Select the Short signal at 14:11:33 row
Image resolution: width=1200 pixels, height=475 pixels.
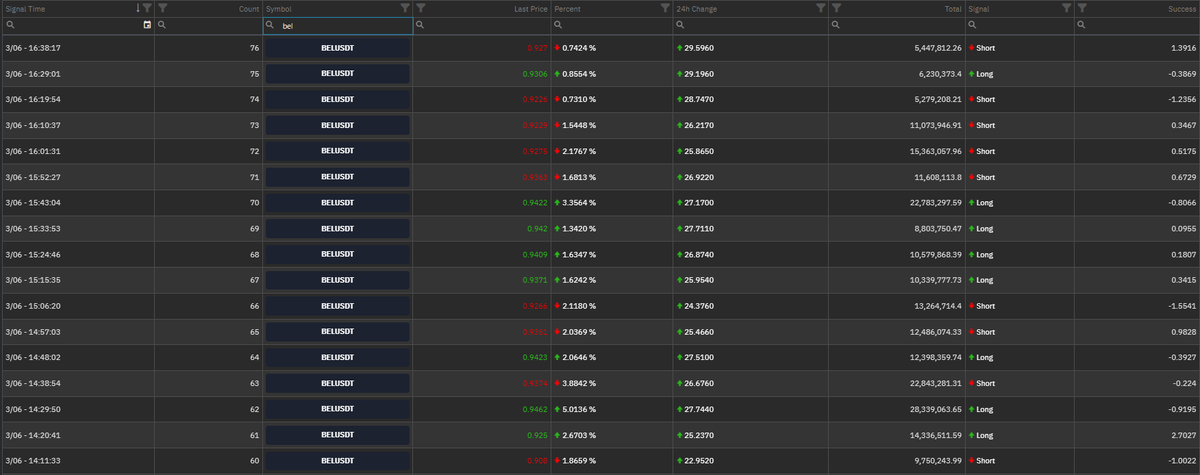(x=982, y=460)
